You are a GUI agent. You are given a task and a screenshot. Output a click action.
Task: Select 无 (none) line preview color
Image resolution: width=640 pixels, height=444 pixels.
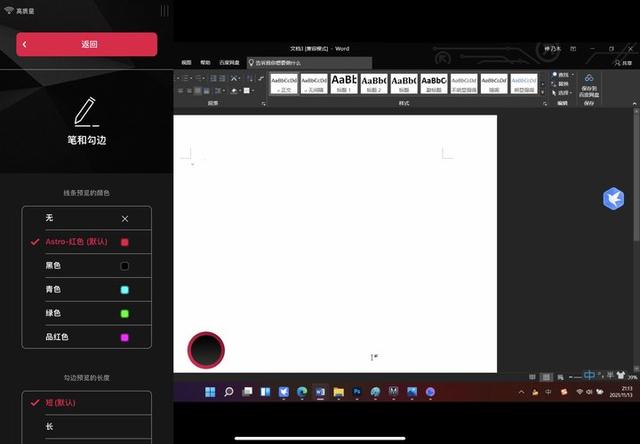86,217
